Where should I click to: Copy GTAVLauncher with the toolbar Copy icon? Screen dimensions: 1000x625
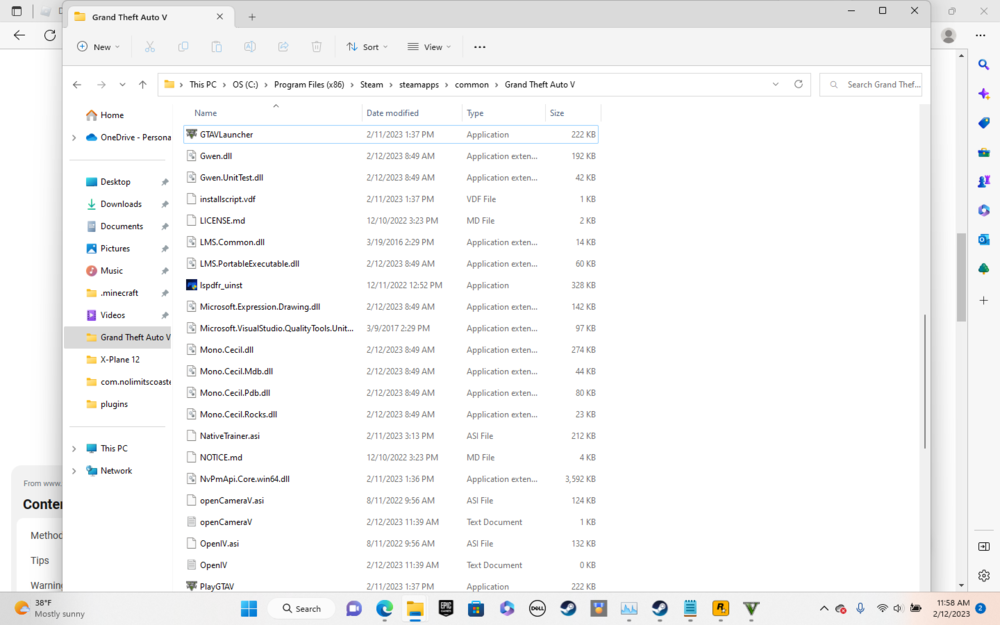183,46
